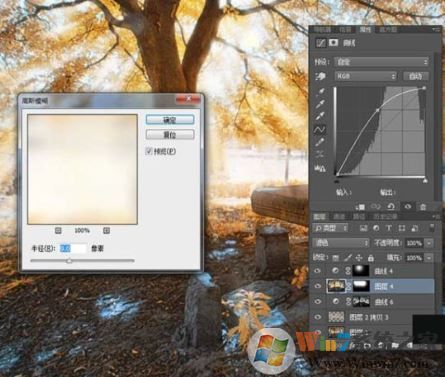Toggle the Preview checkbox in Gaussian Blur

click(149, 151)
